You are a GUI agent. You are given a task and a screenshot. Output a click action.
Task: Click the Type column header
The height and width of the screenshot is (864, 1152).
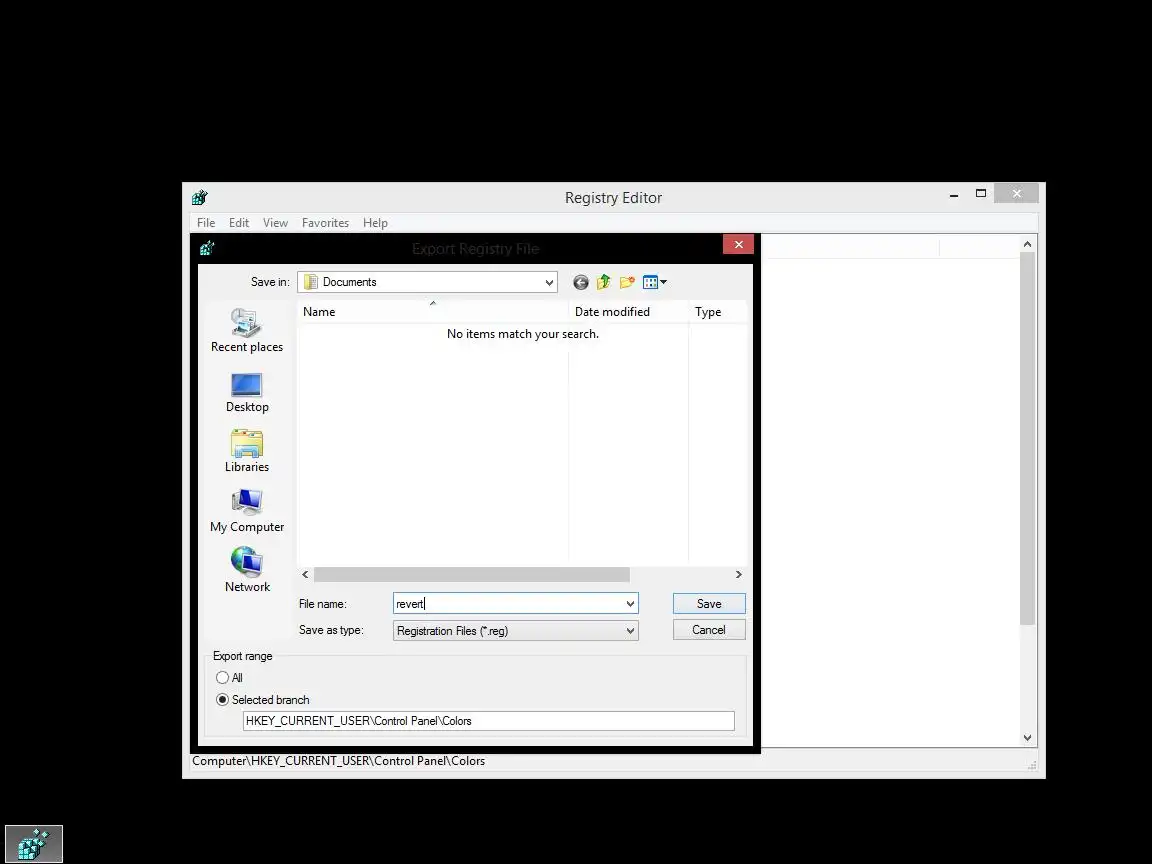717,312
